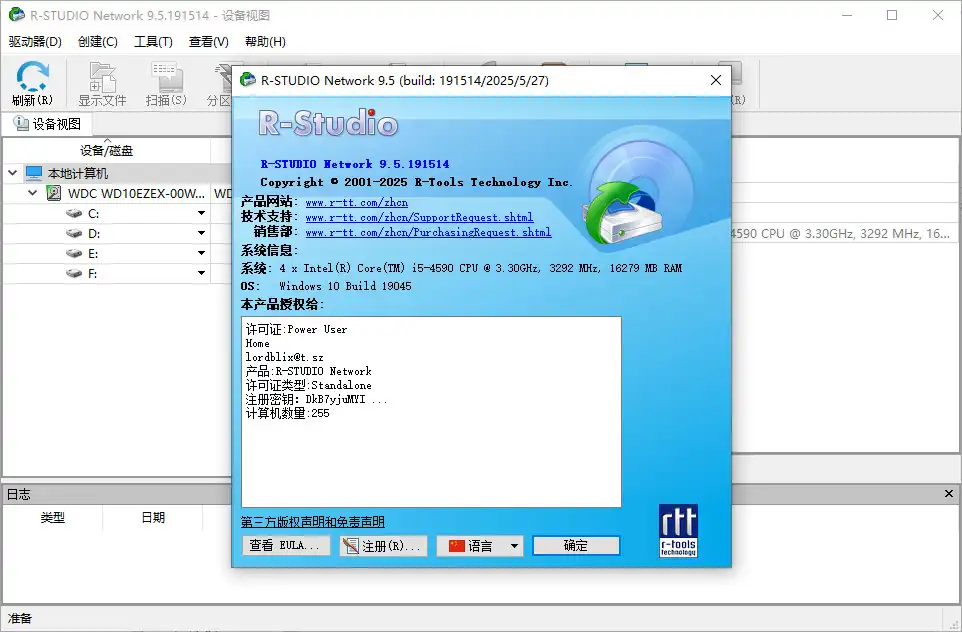The image size is (962, 632).
Task: Click the 查看 EULA... button
Action: click(x=286, y=546)
